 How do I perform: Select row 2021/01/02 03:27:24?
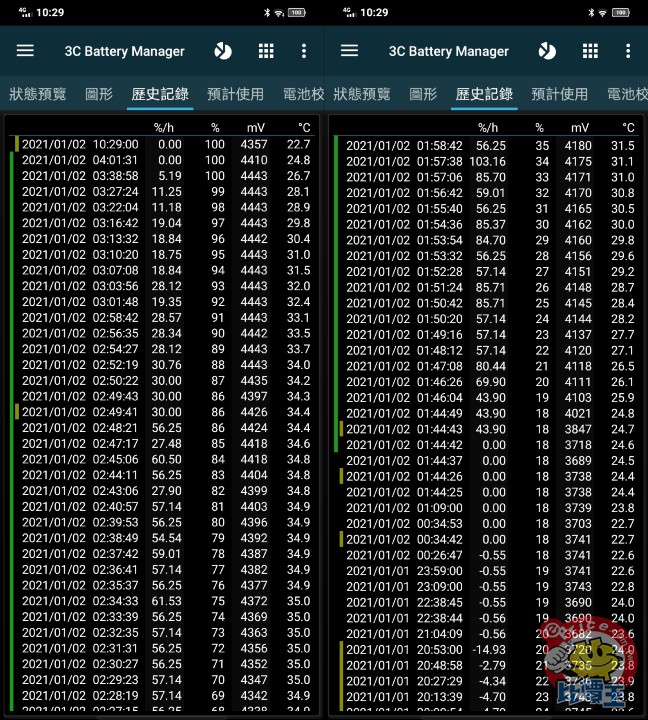tap(163, 191)
